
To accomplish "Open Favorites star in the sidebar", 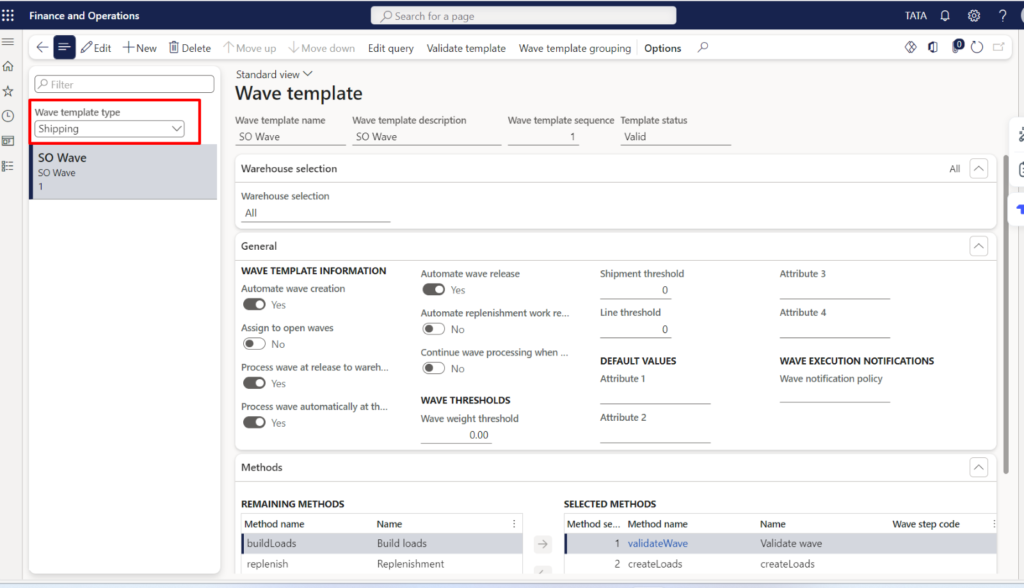I will click(8, 91).
